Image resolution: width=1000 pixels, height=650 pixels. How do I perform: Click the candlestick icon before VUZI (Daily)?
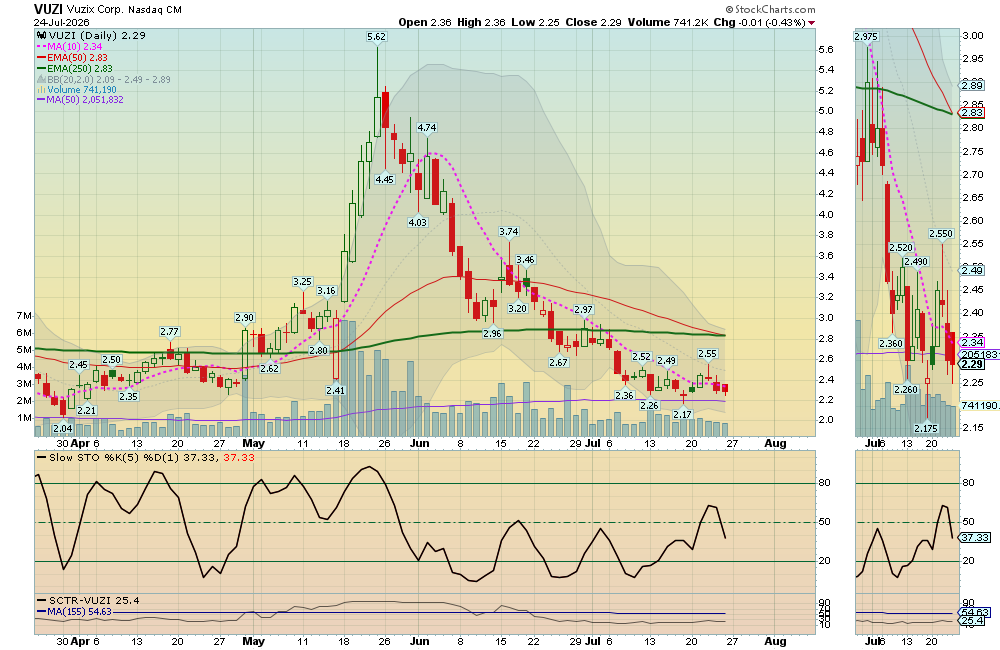coord(41,36)
